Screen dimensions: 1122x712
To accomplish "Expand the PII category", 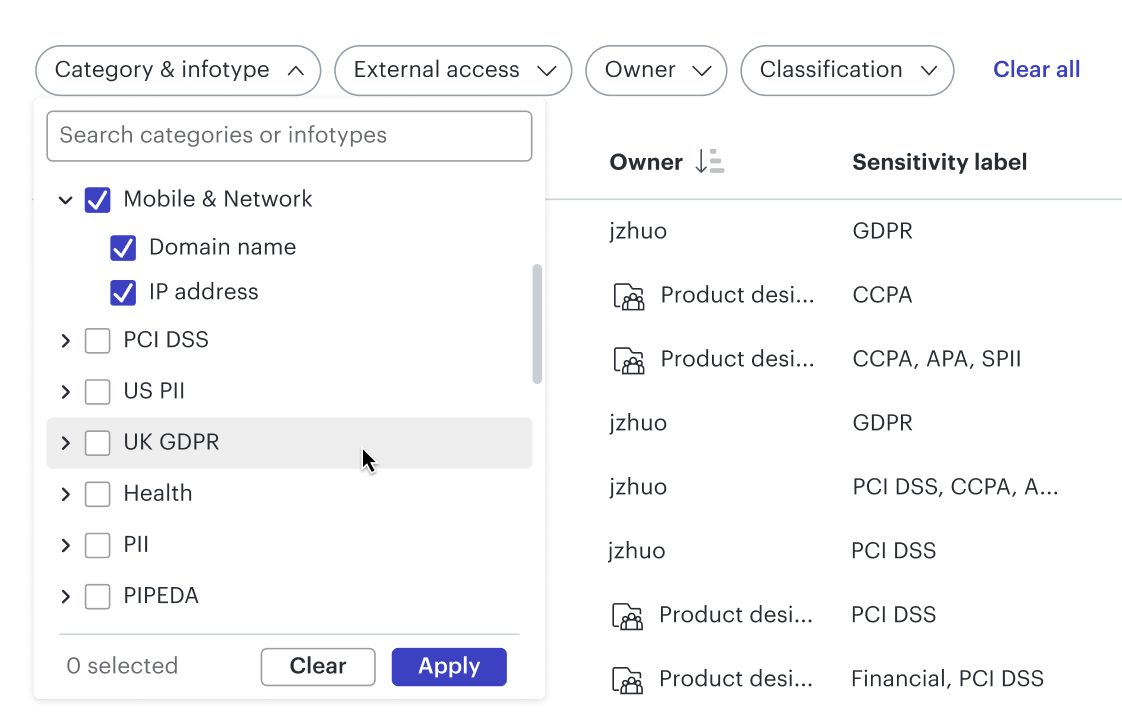I will (66, 545).
